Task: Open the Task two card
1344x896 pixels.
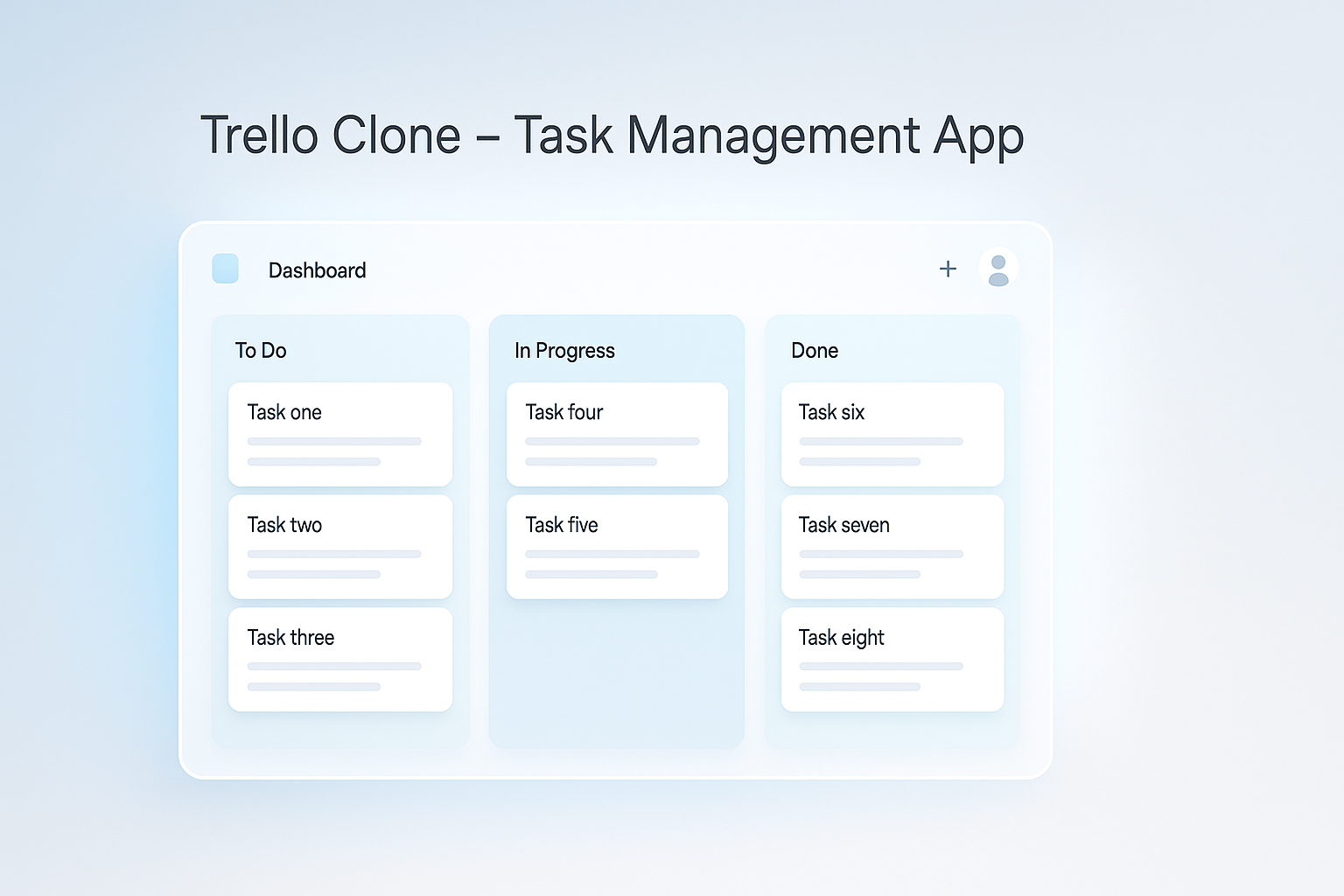Action: point(340,546)
